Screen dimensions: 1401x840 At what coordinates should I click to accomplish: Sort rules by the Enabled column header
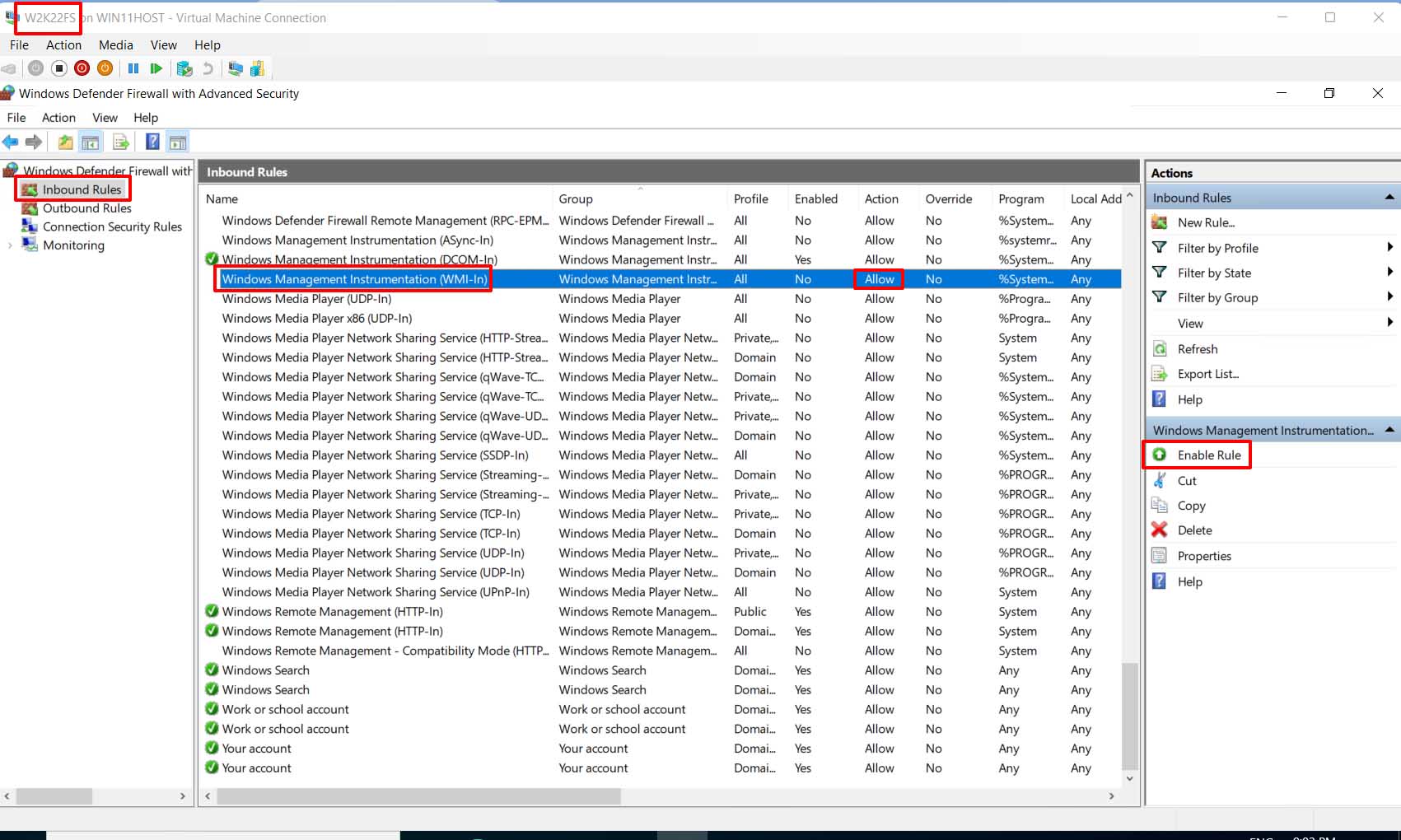tap(824, 199)
